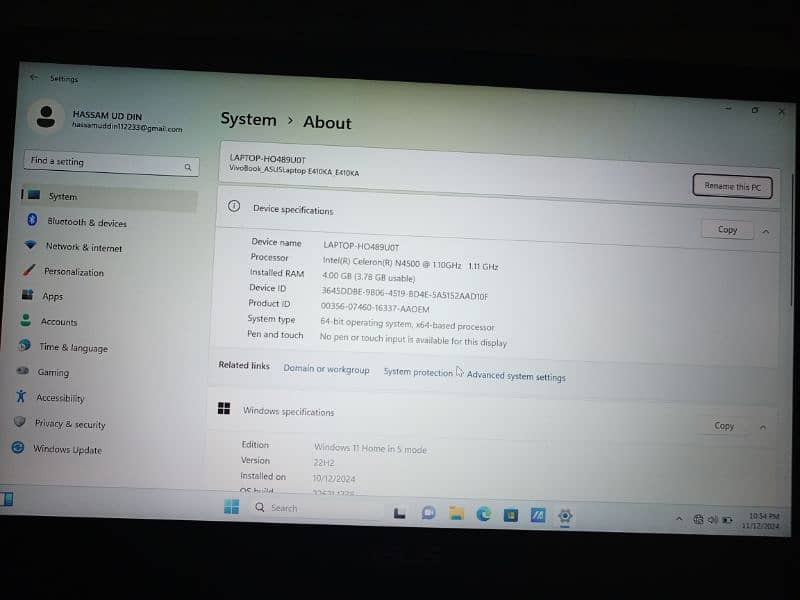The image size is (800, 600).
Task: Go to Network & internet settings
Action: 84,247
